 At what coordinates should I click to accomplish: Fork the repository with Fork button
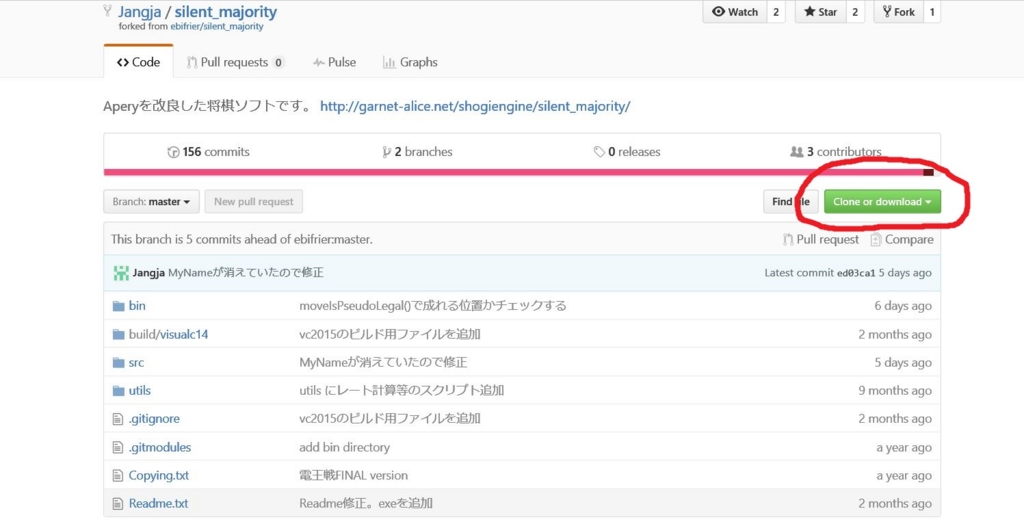[899, 12]
